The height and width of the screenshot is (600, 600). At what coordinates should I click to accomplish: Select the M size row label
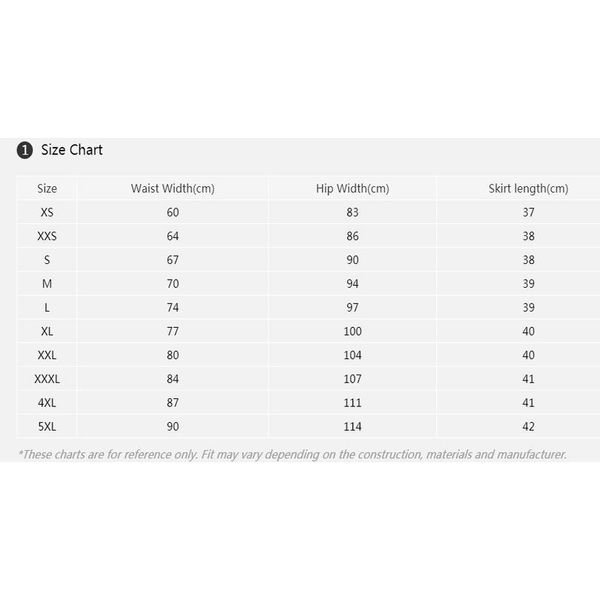pos(47,284)
